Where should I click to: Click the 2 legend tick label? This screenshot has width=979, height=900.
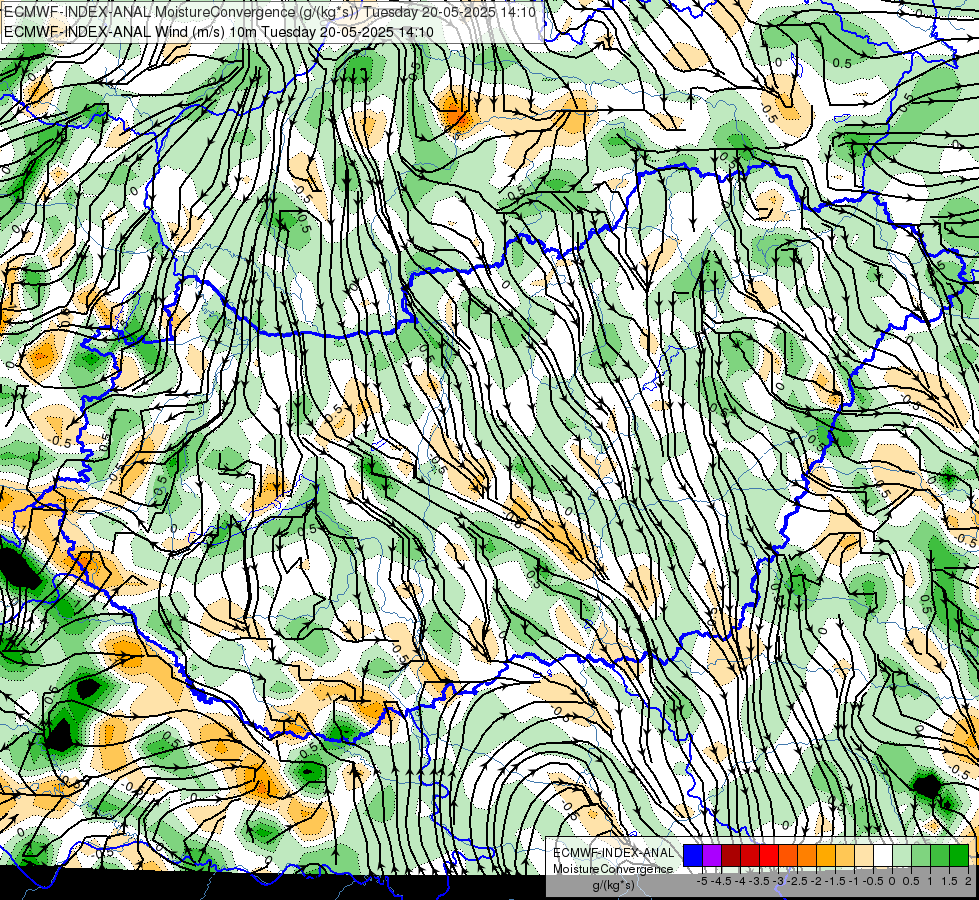[968, 881]
